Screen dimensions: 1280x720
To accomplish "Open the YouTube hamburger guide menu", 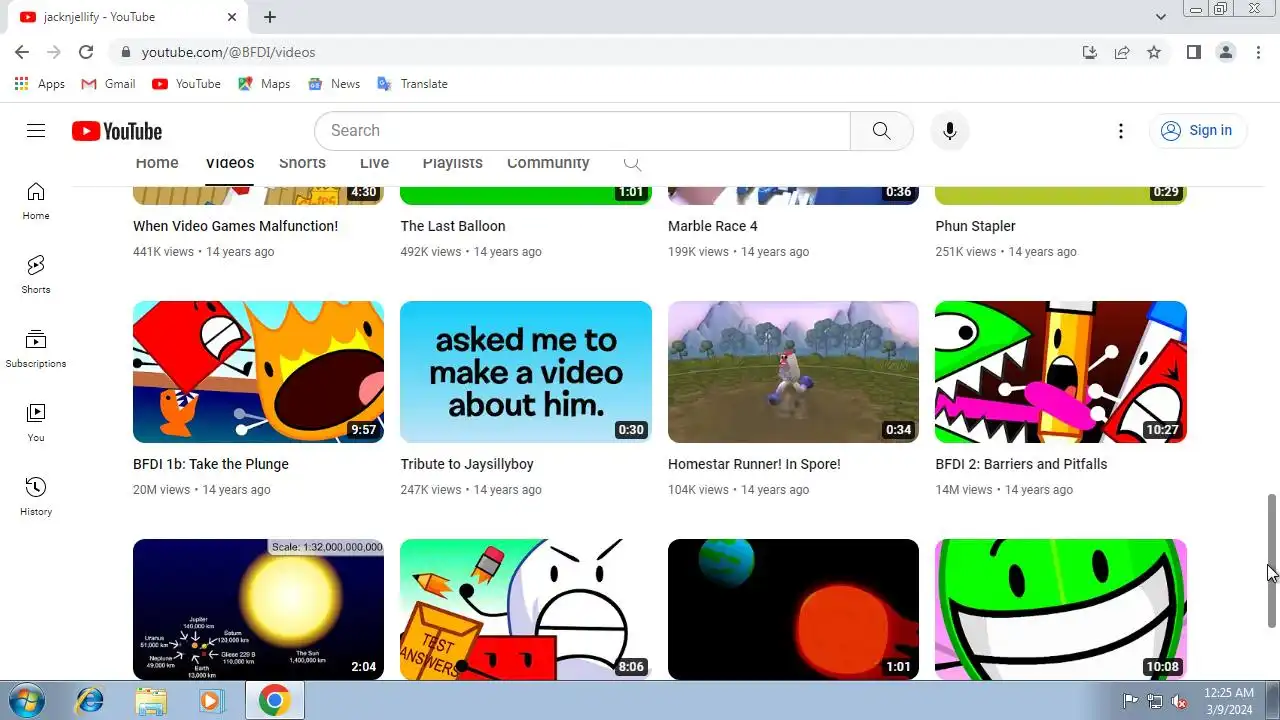I will point(36,131).
